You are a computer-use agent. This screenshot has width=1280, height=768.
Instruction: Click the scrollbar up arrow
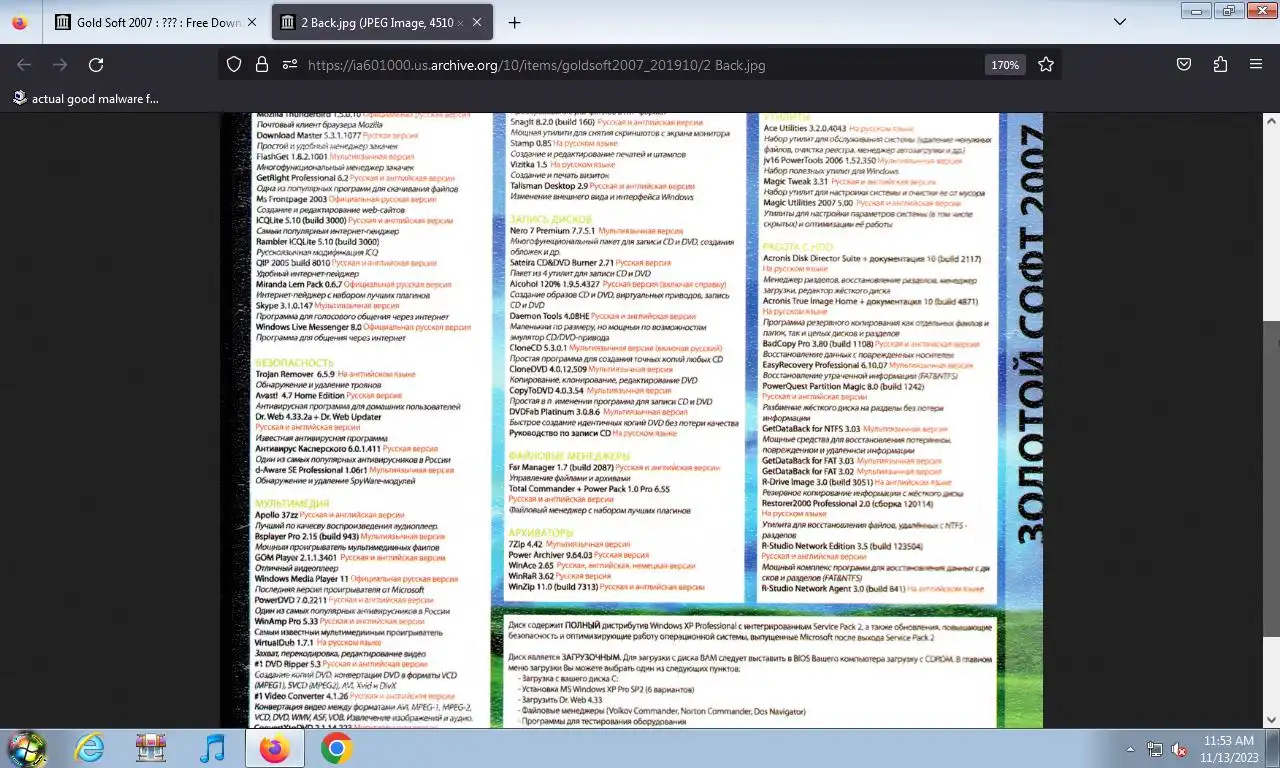click(1271, 121)
